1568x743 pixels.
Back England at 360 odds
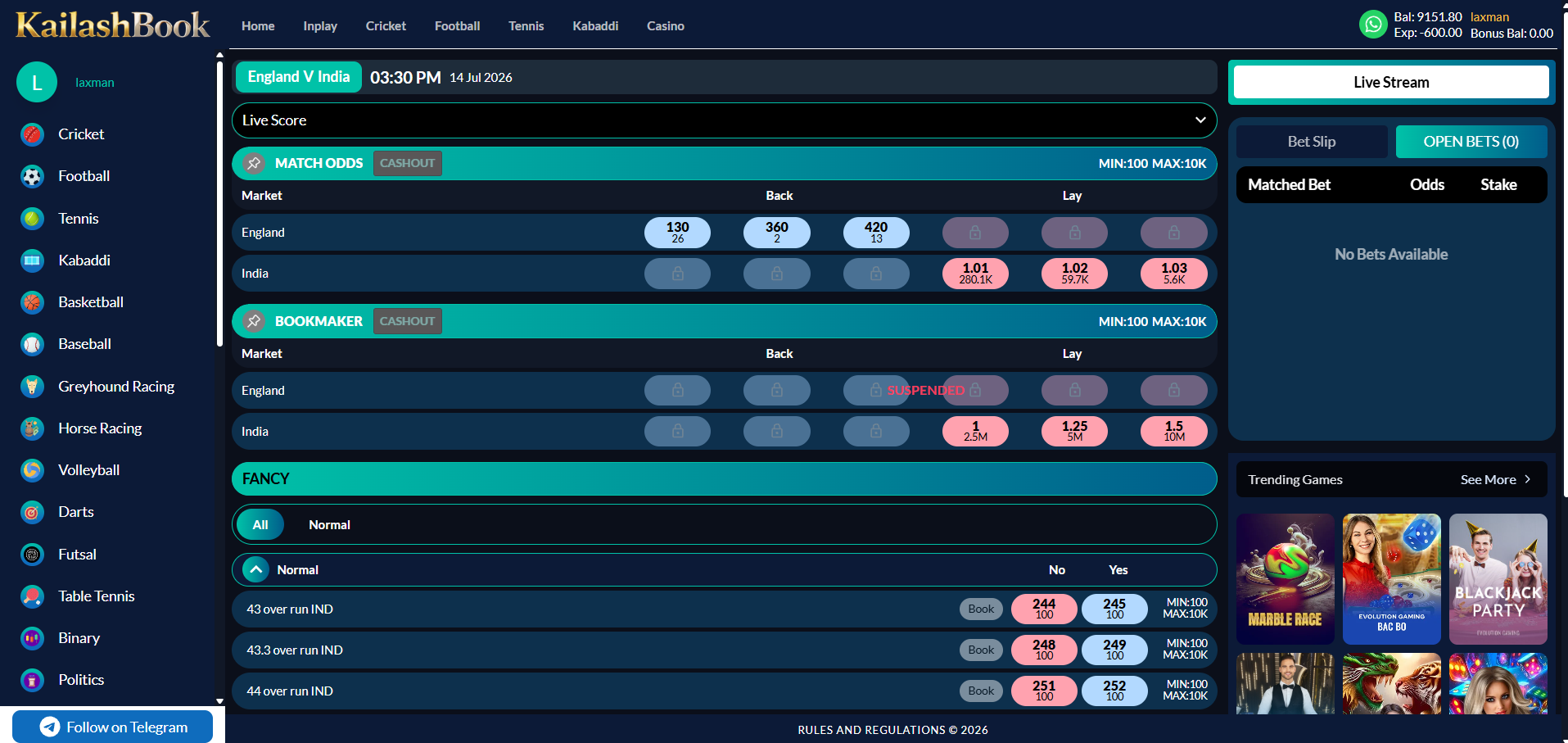coord(777,232)
